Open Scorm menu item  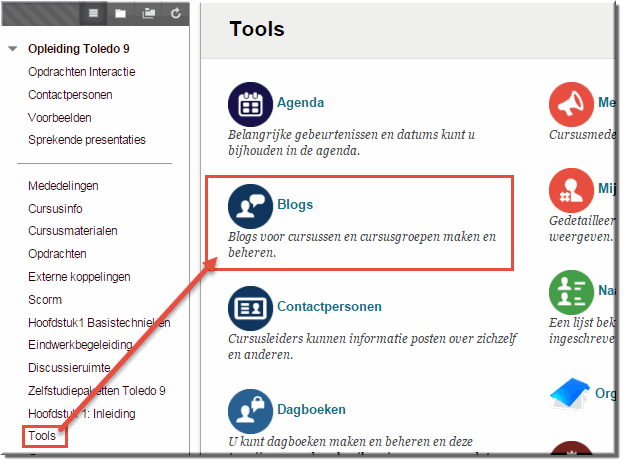pos(45,300)
